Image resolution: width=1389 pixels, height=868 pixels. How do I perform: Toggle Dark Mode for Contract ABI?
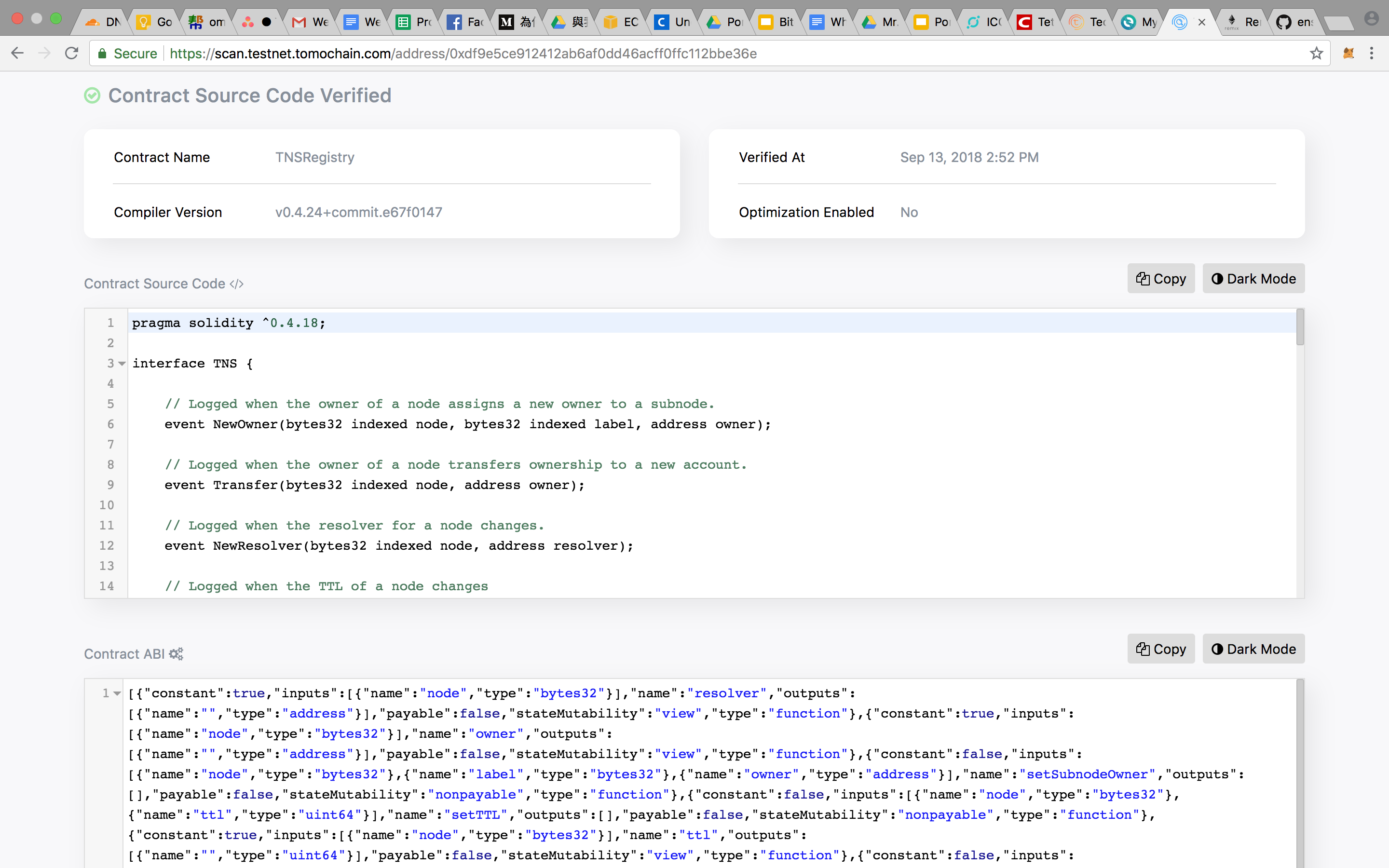pyautogui.click(x=1253, y=649)
